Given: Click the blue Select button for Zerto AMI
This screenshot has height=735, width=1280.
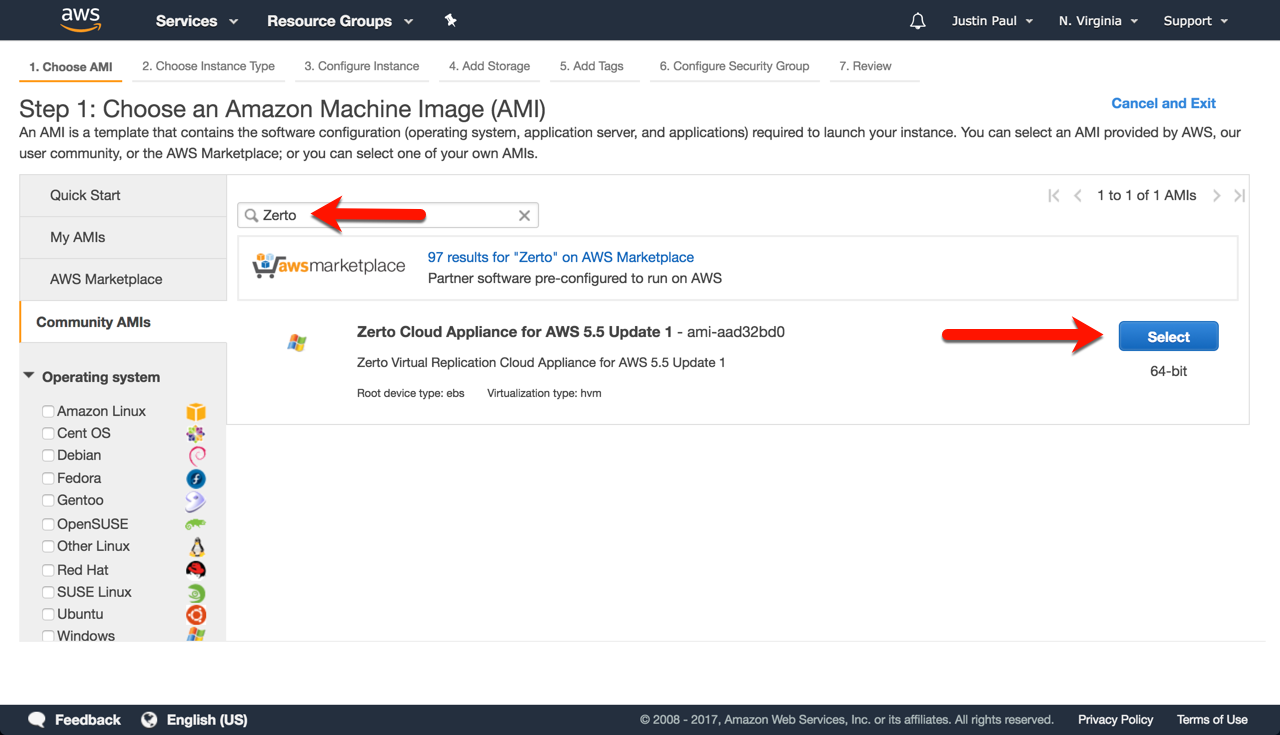Looking at the screenshot, I should pos(1168,337).
